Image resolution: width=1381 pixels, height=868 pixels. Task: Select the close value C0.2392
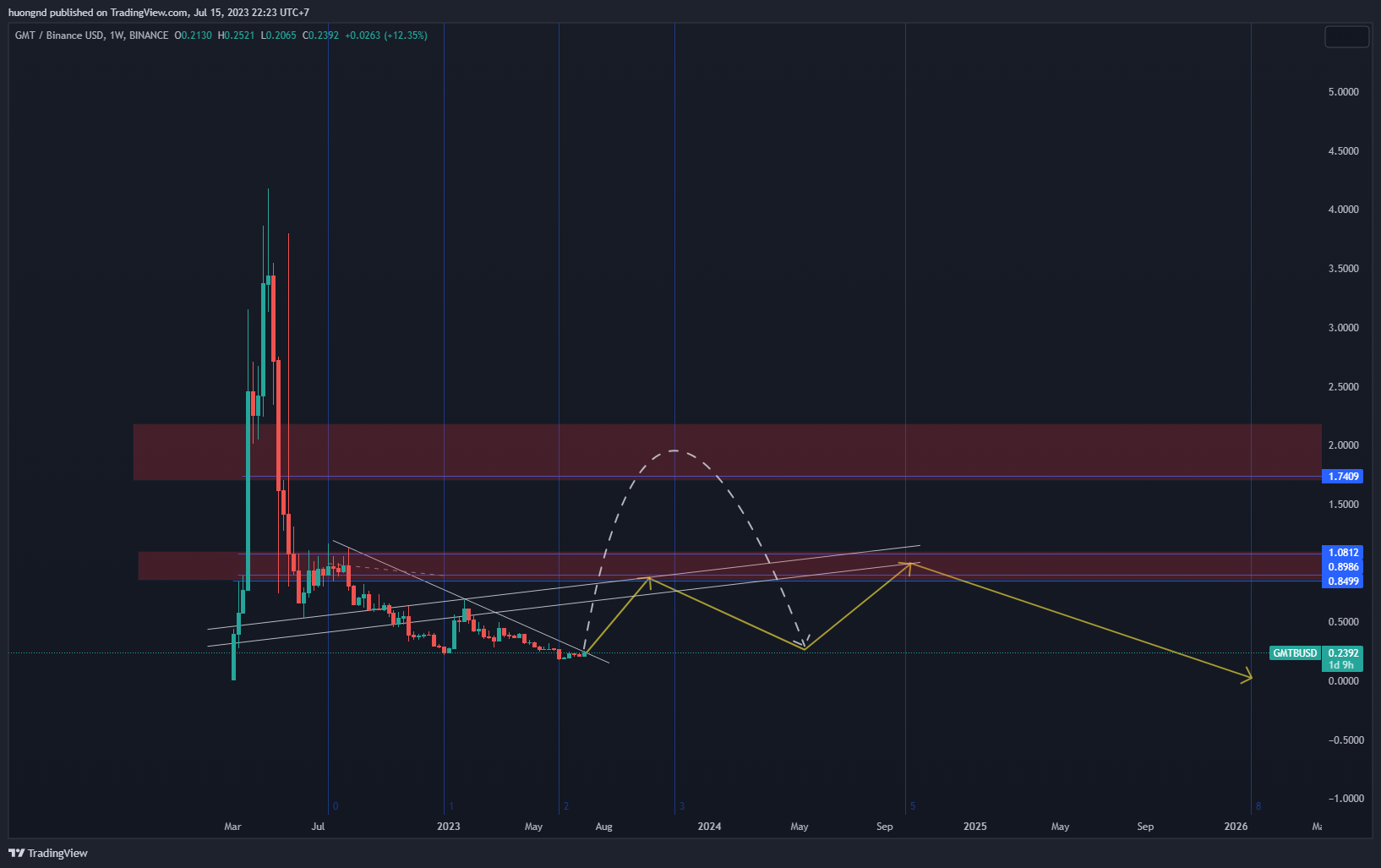[x=320, y=35]
